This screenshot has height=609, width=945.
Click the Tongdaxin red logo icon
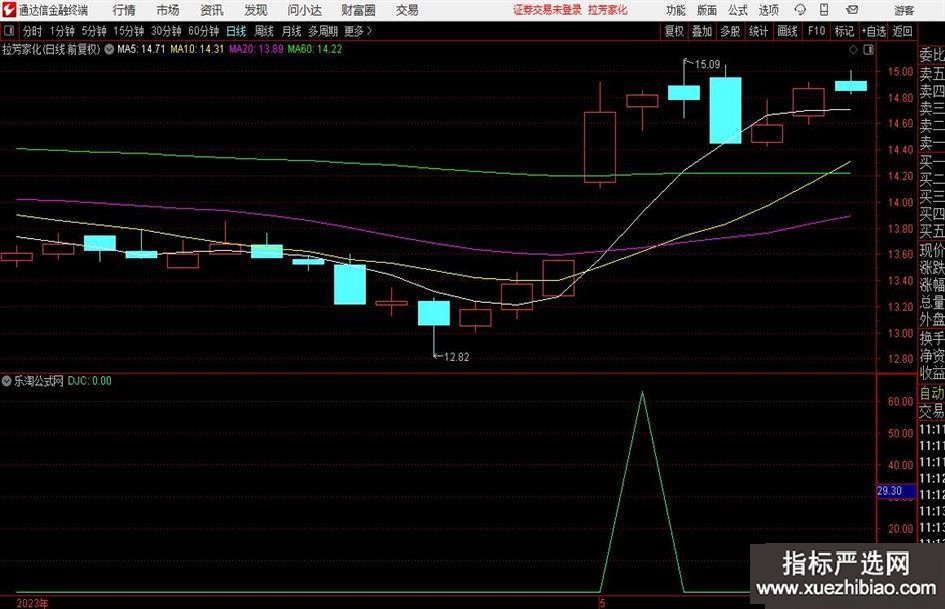(x=9, y=10)
